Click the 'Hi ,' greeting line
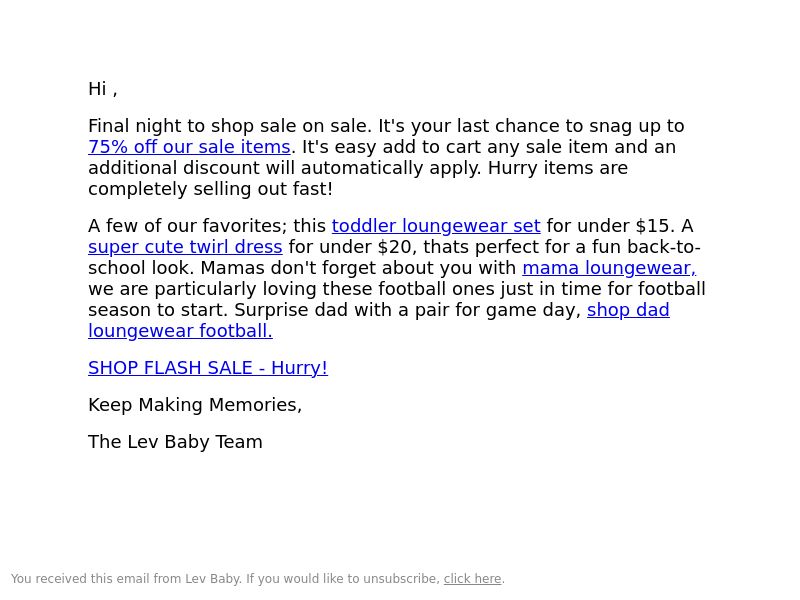 (x=103, y=89)
